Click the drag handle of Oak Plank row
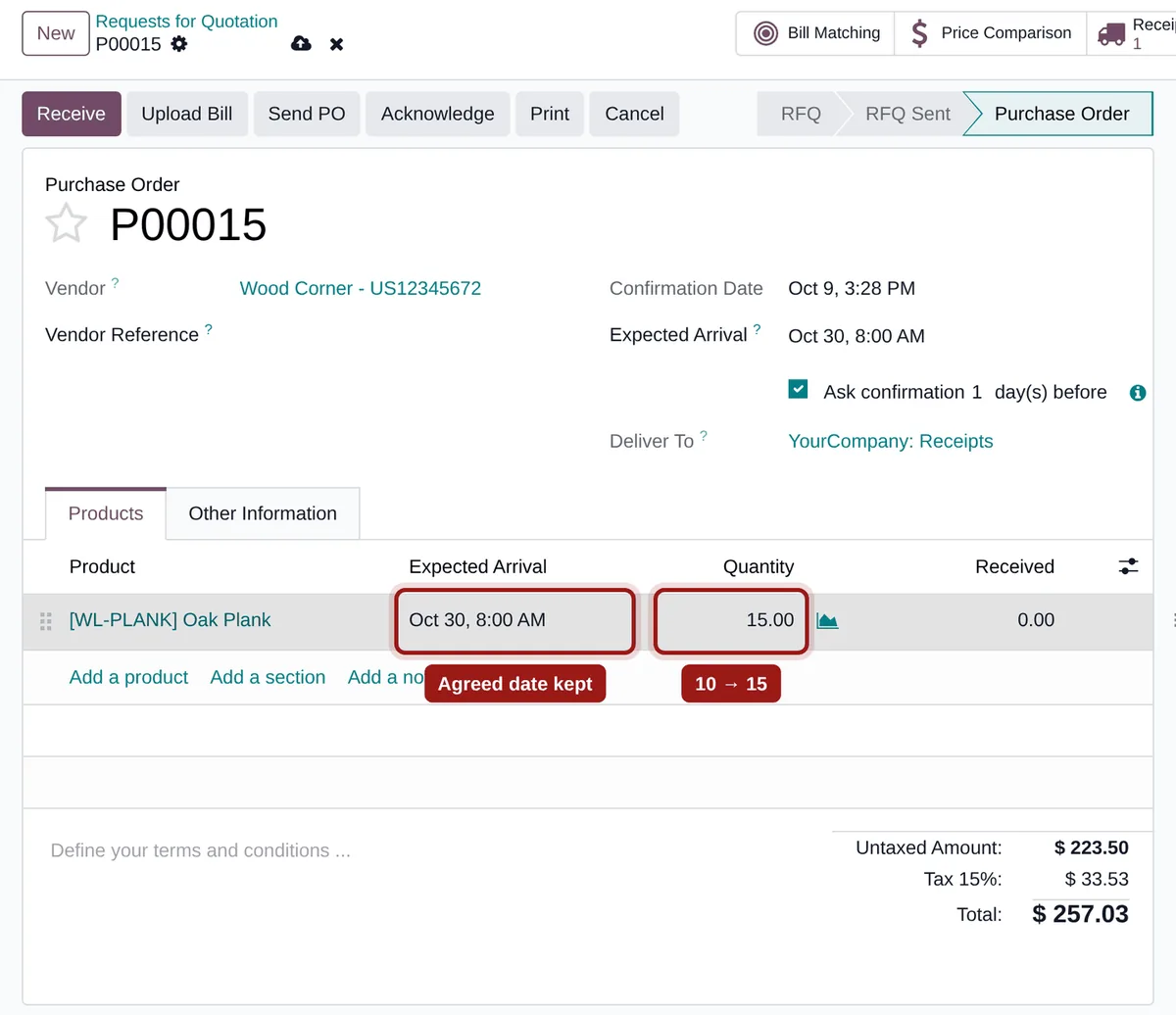This screenshot has height=1015, width=1176. [45, 621]
